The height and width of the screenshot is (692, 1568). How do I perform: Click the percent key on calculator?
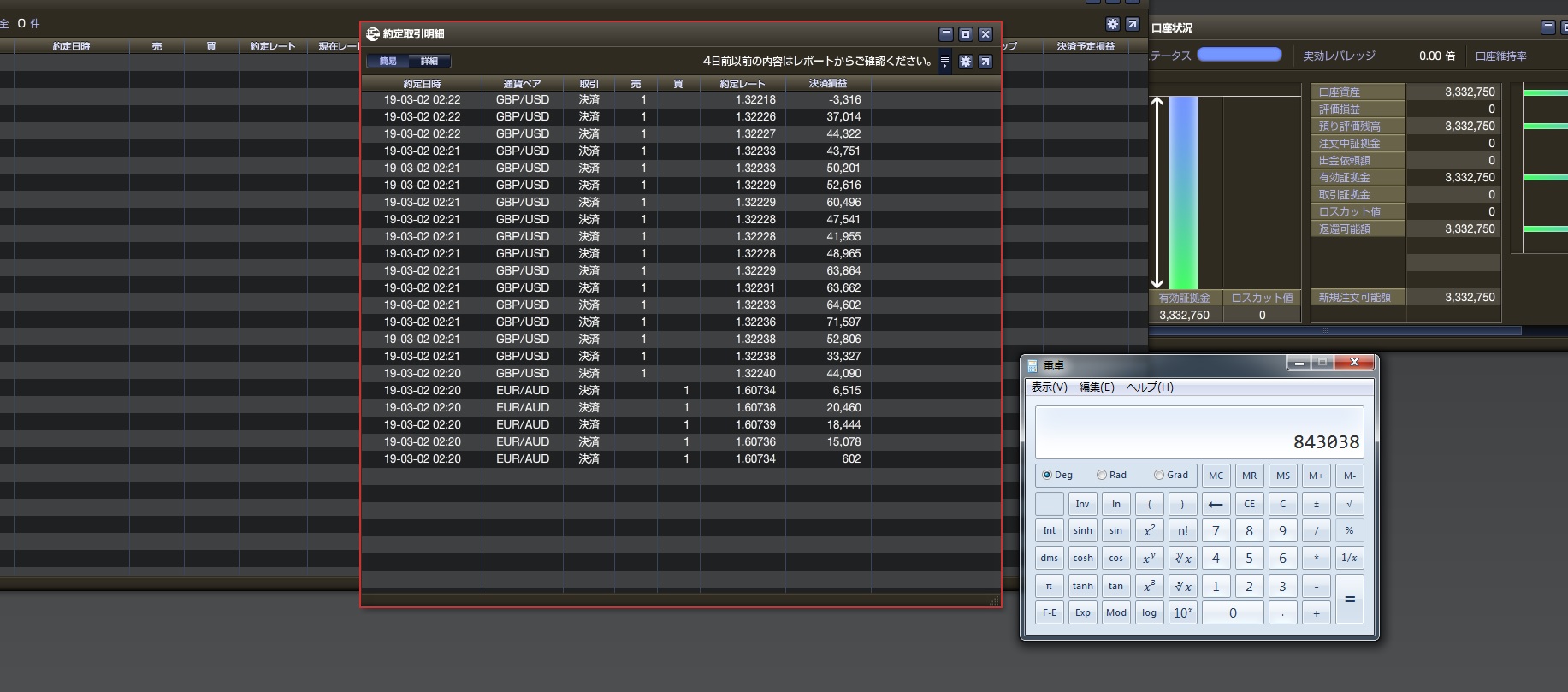(x=1349, y=531)
